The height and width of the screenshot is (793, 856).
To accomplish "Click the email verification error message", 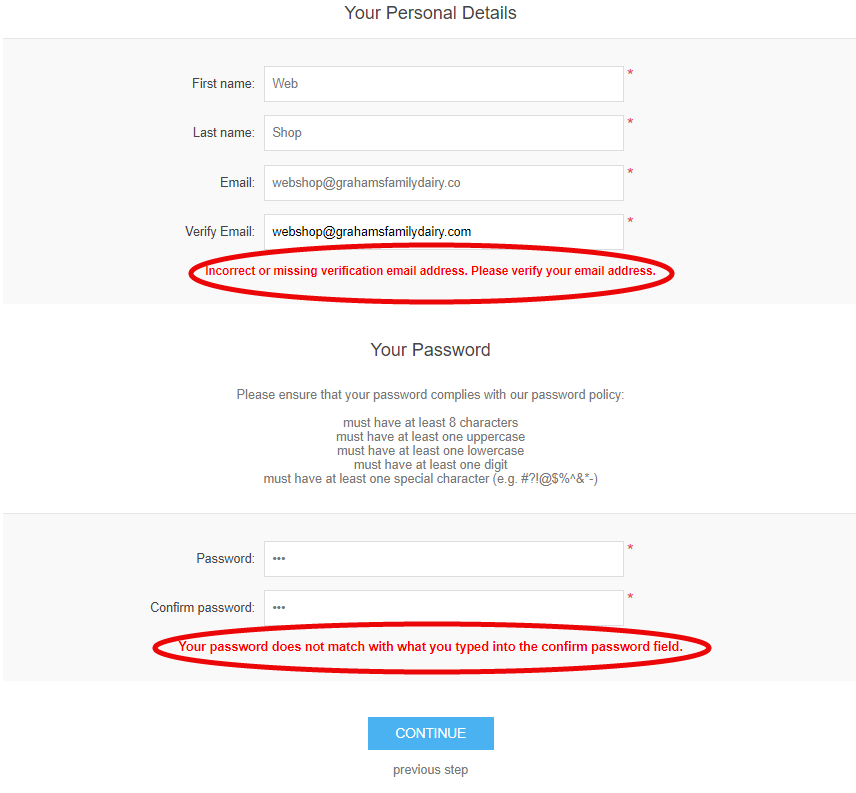I will point(430,270).
